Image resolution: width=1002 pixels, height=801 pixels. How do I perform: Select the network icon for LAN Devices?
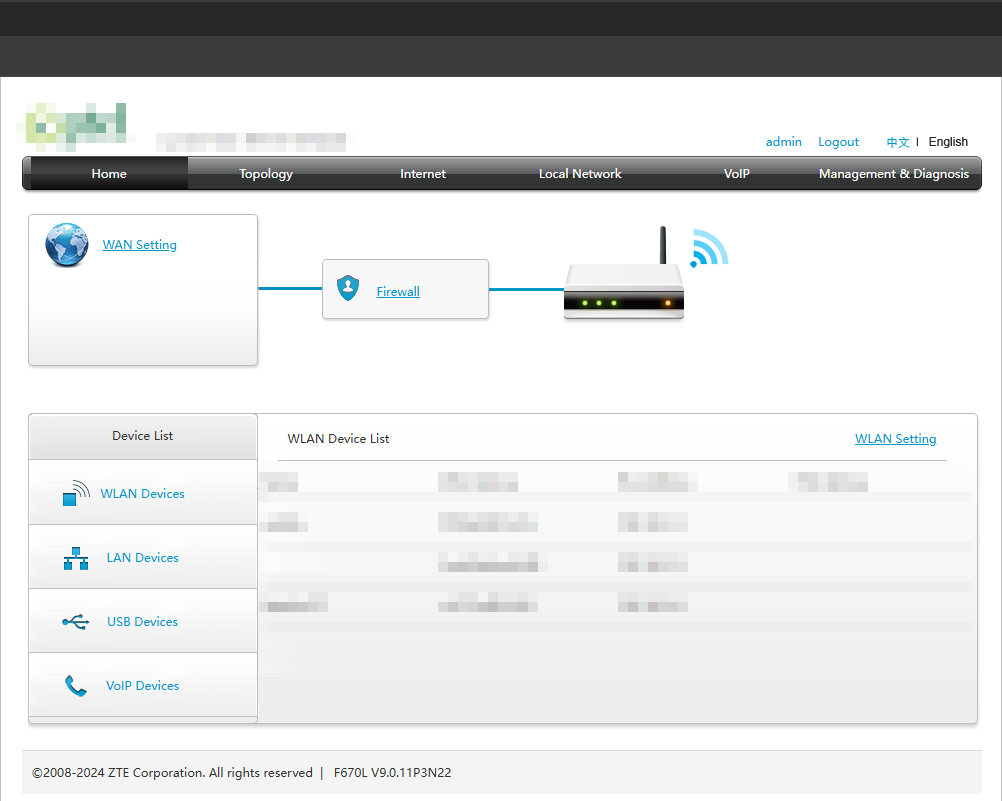[x=75, y=558]
